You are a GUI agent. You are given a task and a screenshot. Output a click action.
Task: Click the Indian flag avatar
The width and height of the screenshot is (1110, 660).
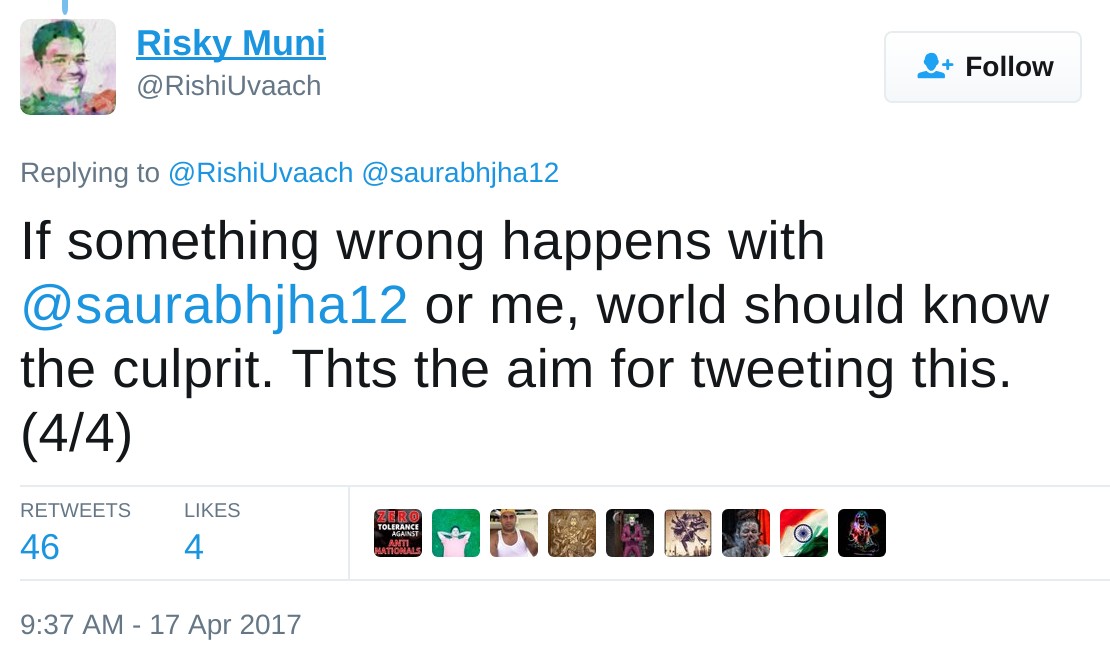pyautogui.click(x=804, y=533)
